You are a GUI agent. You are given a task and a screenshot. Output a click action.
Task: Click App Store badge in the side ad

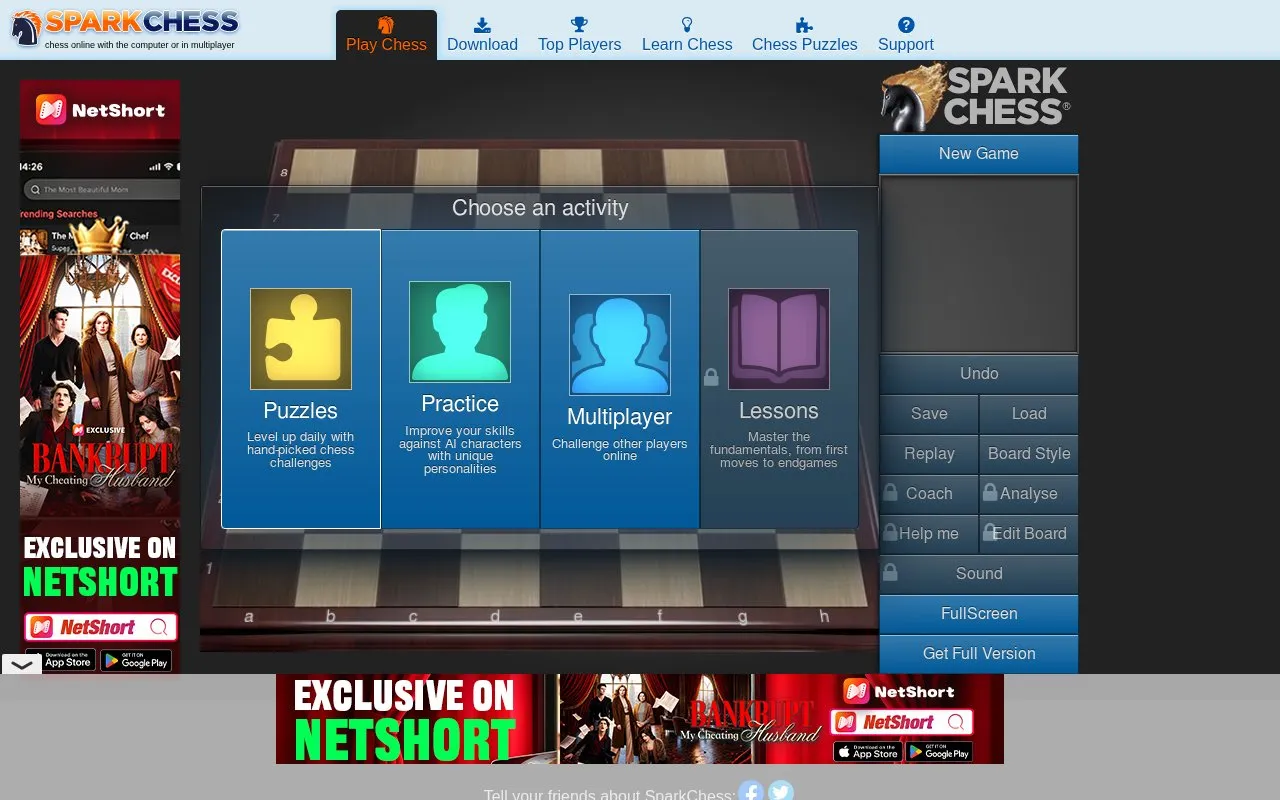[x=60, y=661]
